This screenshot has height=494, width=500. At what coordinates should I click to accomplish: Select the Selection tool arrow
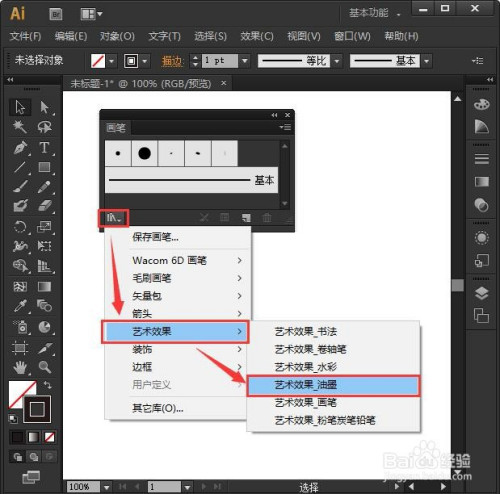click(20, 107)
